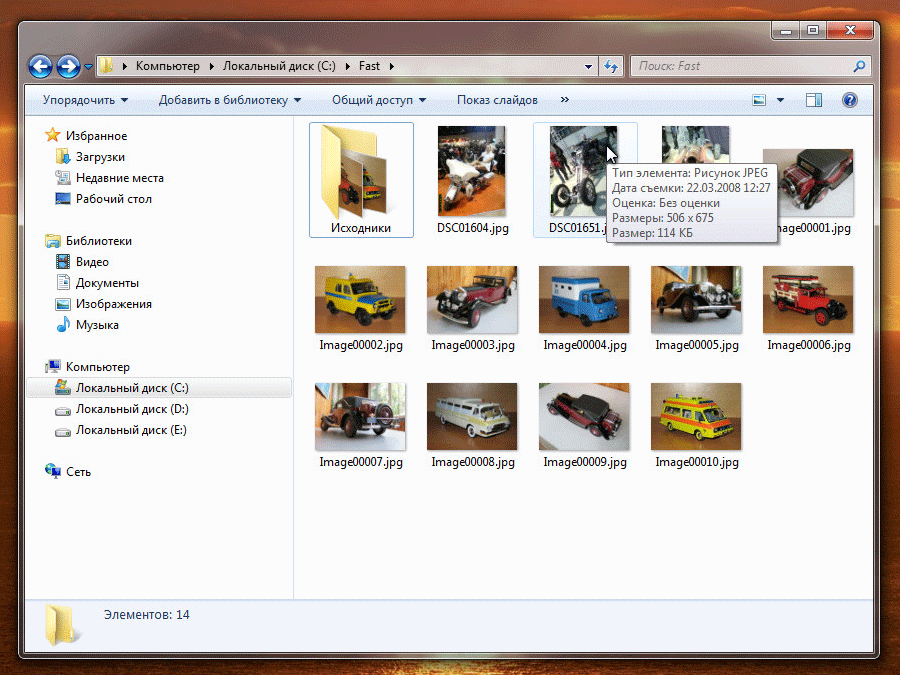Click the Библиотеки folder icon

coord(53,240)
